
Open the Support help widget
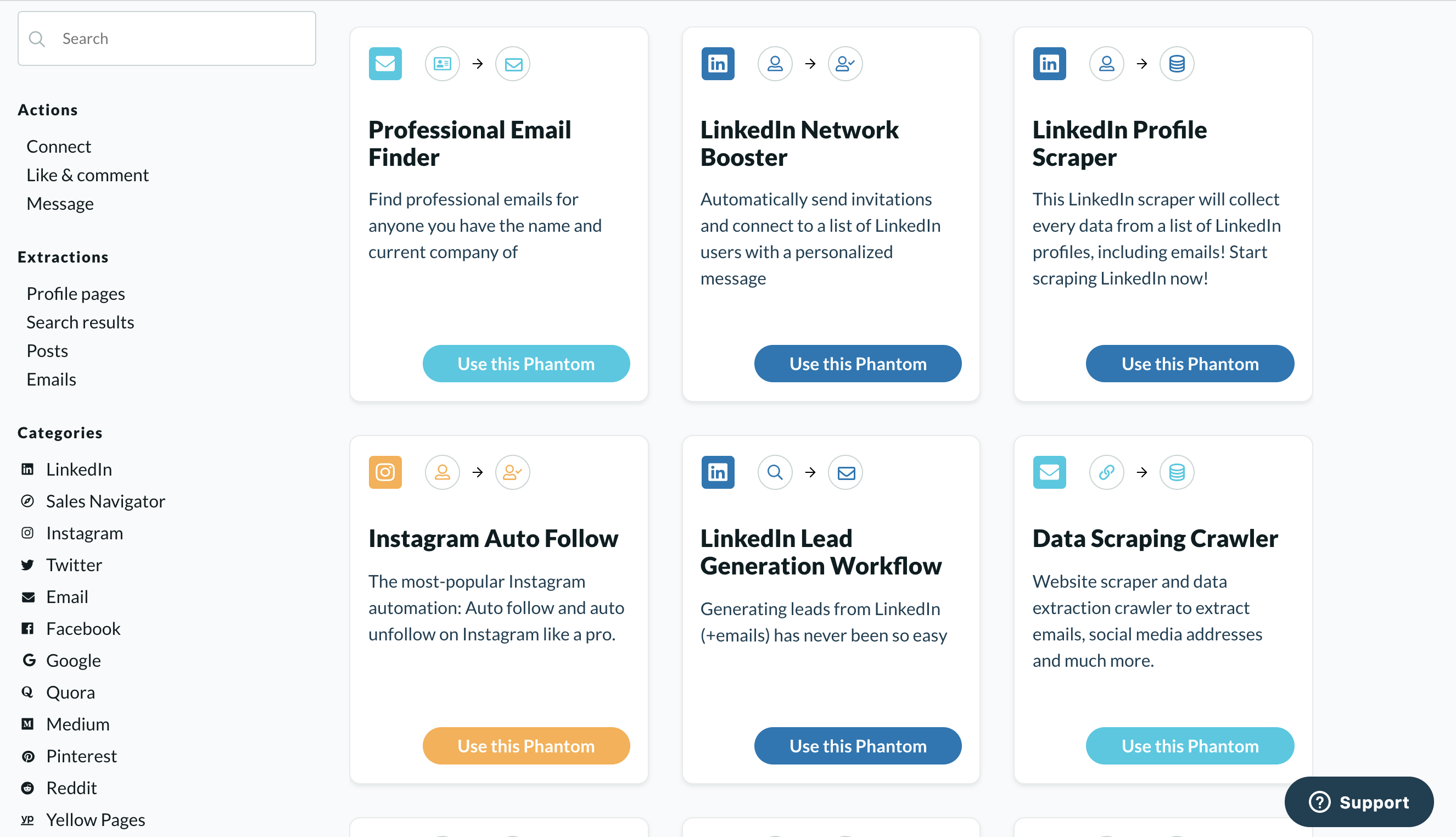tap(1358, 801)
